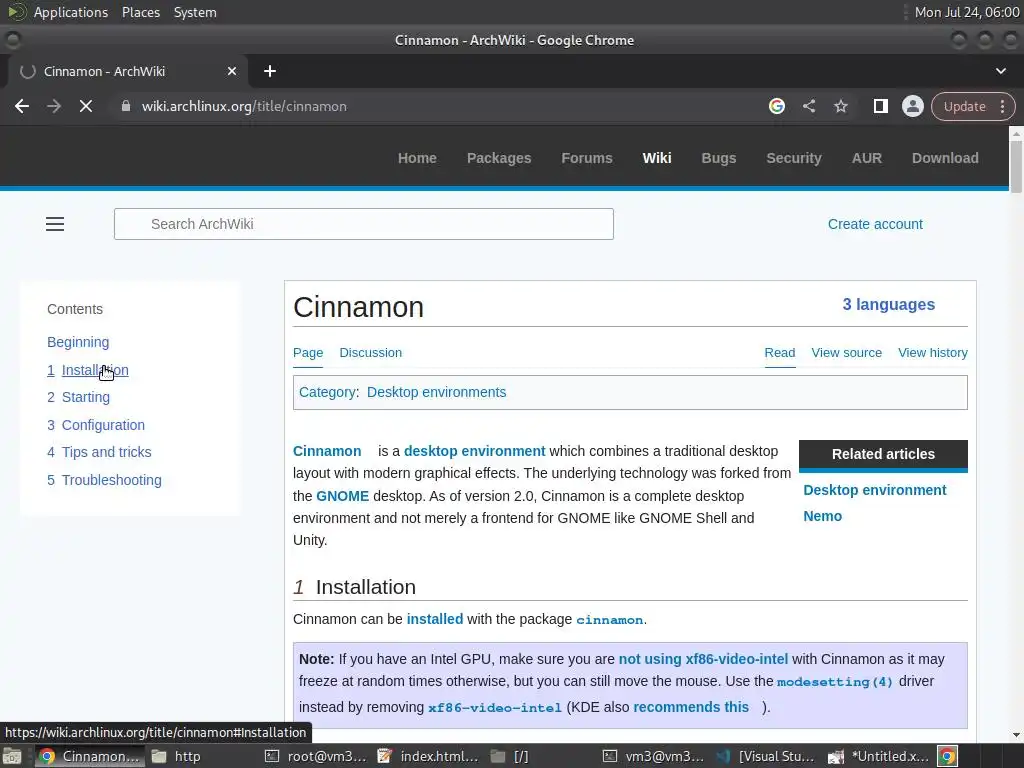Open the Chrome side panel icon
The height and width of the screenshot is (768, 1024).
click(880, 106)
